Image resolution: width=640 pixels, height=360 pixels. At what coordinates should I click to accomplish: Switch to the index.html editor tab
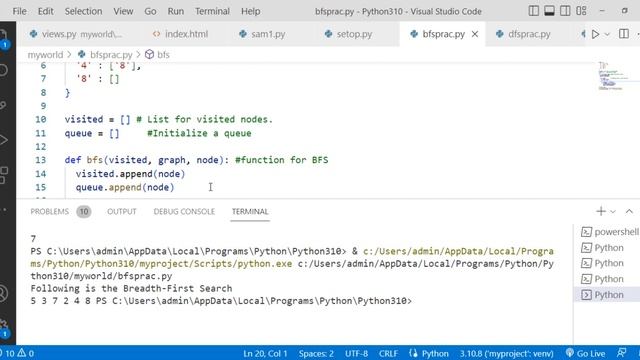click(x=180, y=34)
